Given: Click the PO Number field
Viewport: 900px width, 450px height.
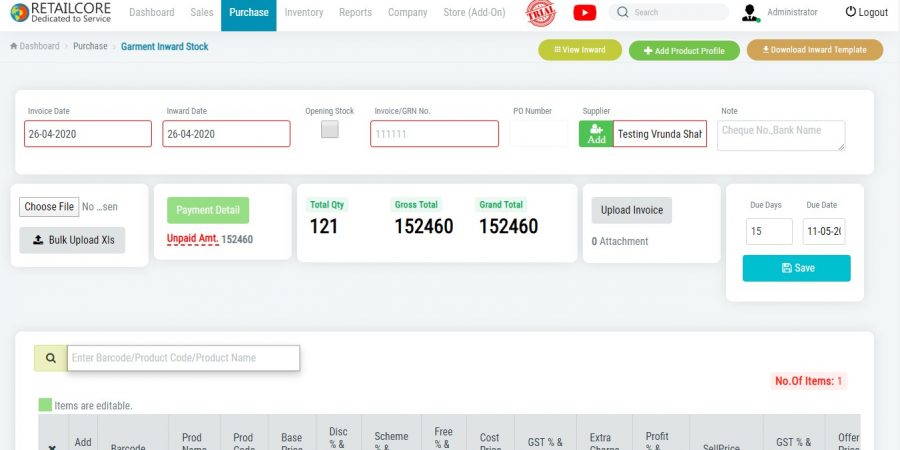Looking at the screenshot, I should tap(539, 134).
